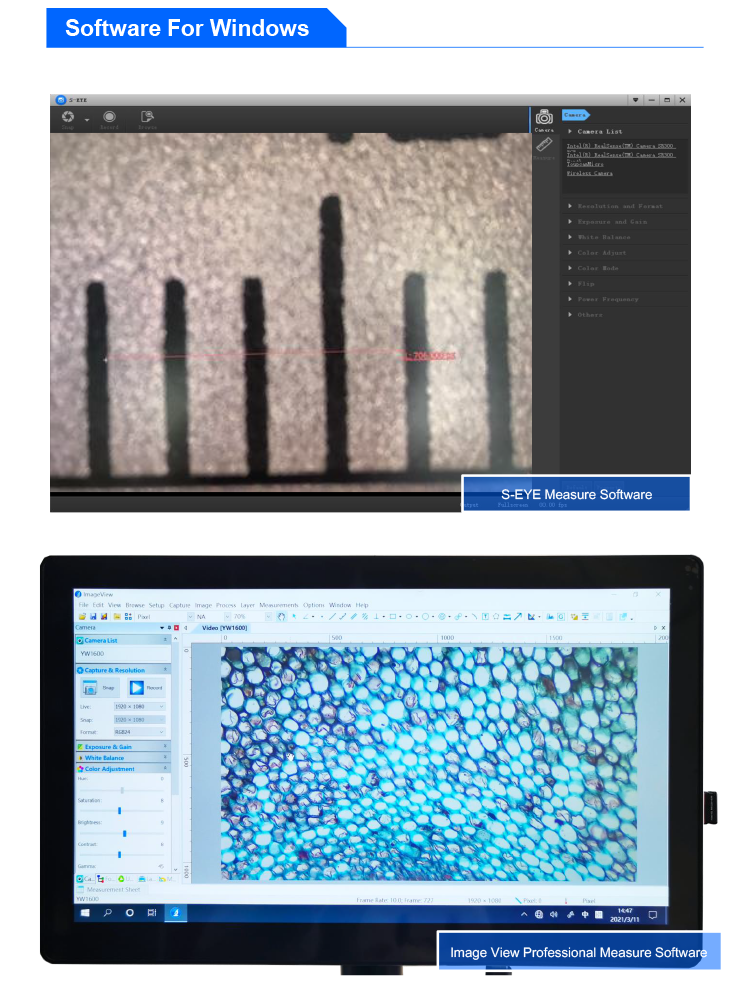Screen dimensions: 750x990
Task: Open Windows Start button on taskbar
Action: [x=85, y=913]
